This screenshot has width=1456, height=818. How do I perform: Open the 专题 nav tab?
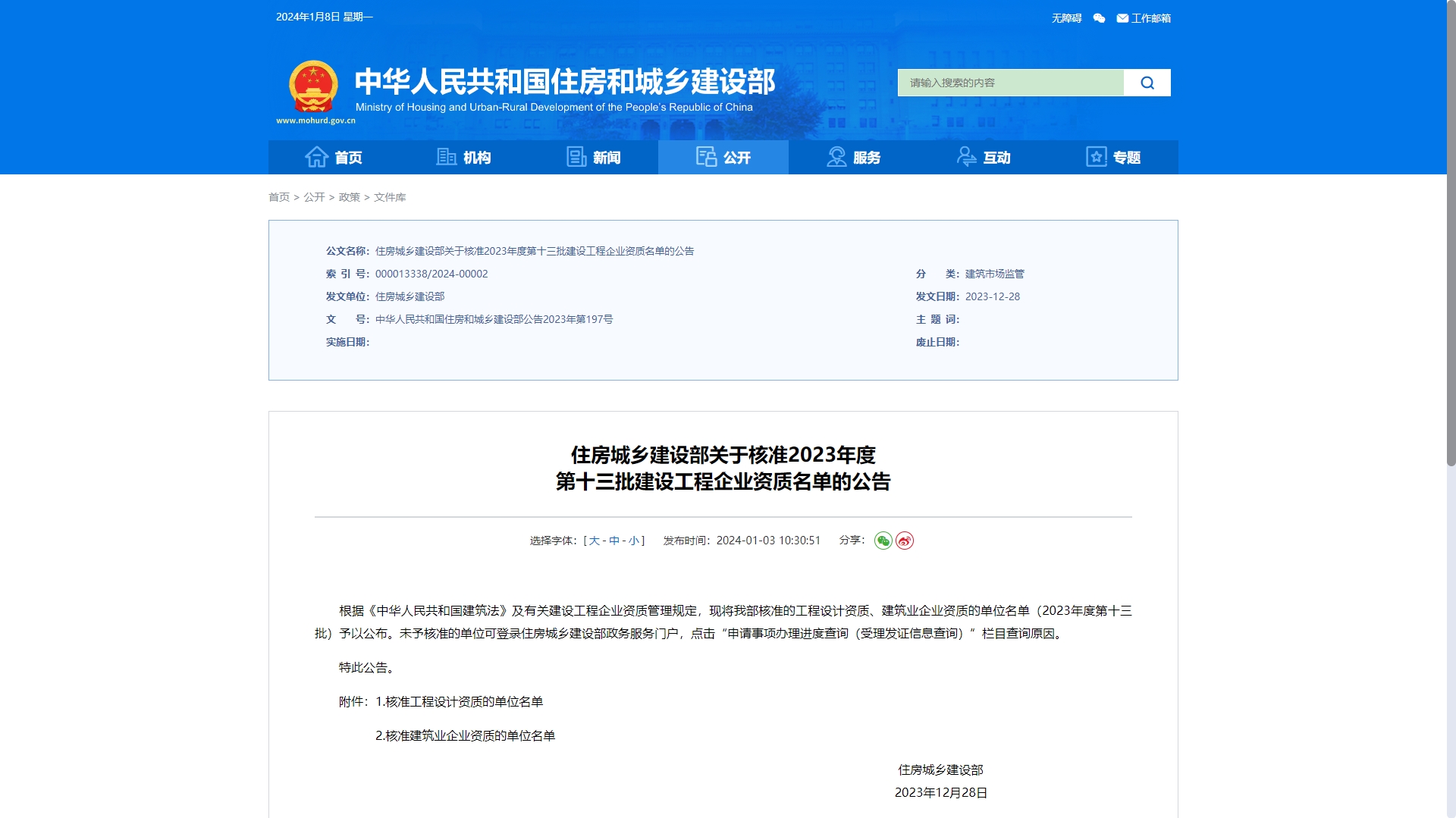pyautogui.click(x=1113, y=157)
